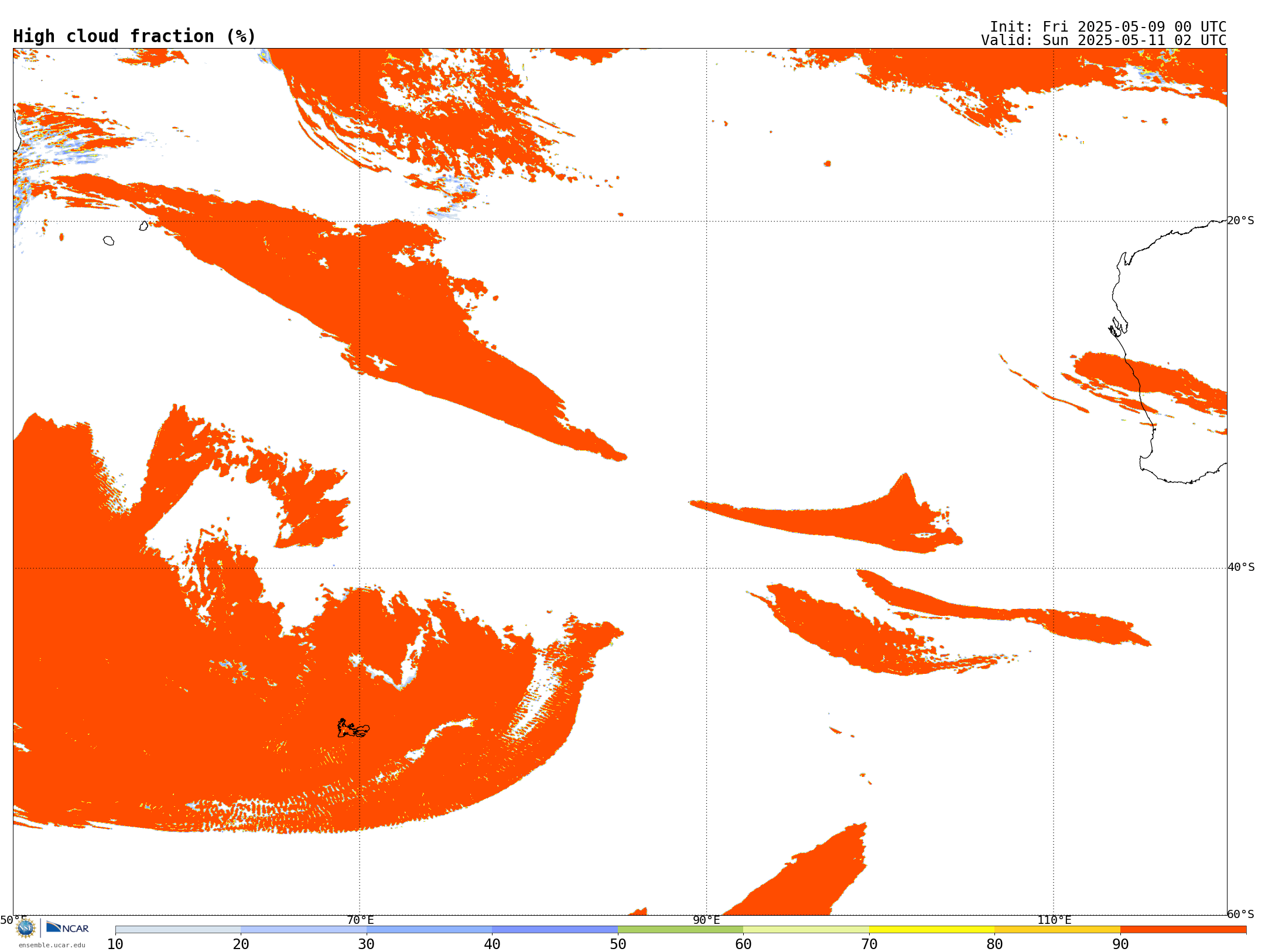The height and width of the screenshot is (952, 1265).
Task: Click the colorbar tick label 70
Action: point(869,944)
